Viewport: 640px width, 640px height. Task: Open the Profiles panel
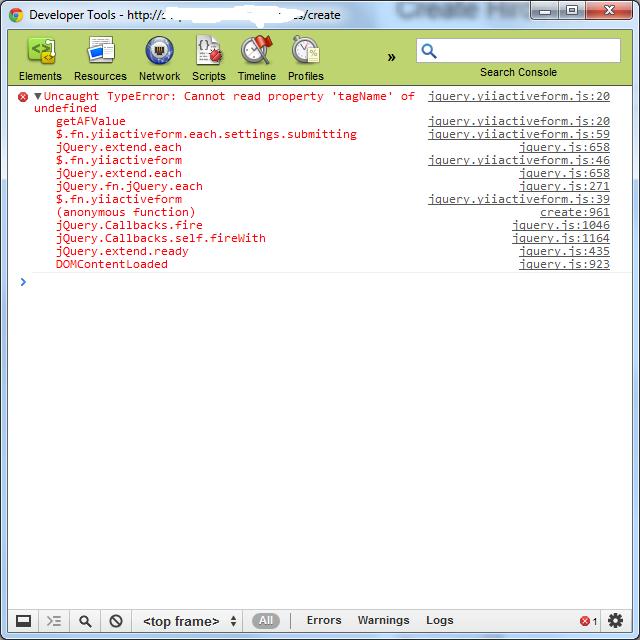(306, 59)
